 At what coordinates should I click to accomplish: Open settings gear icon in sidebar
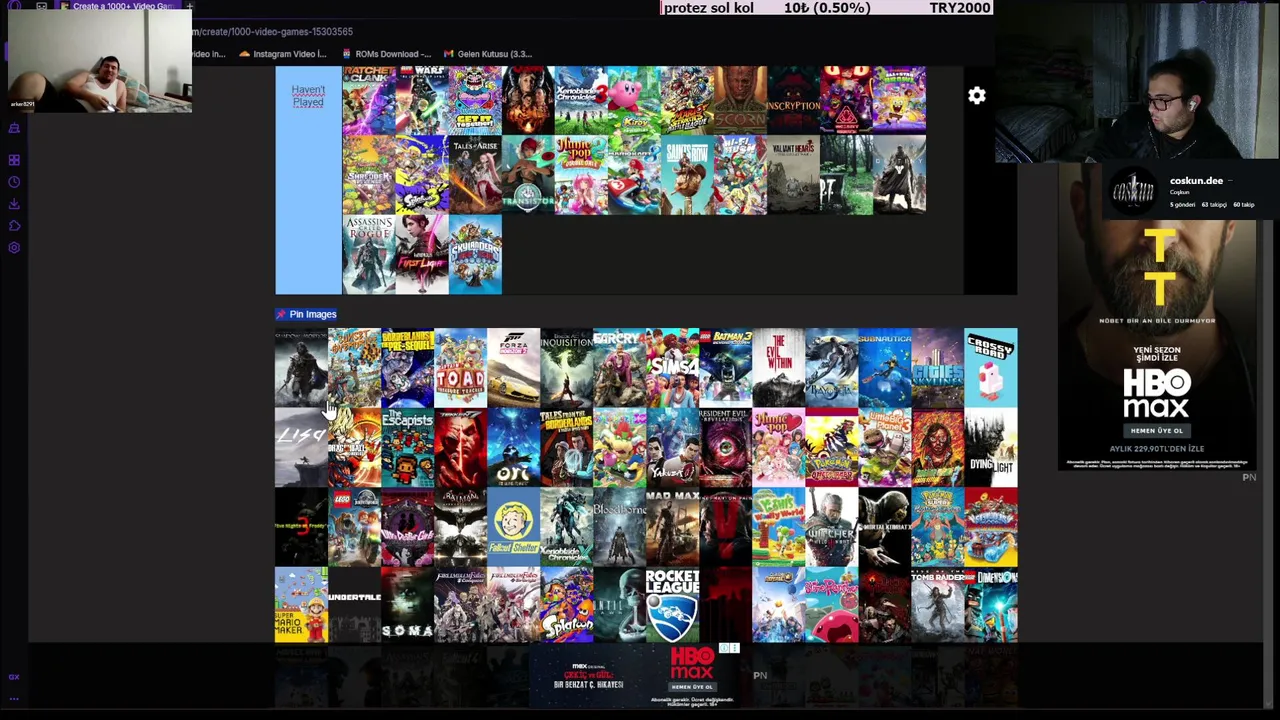click(x=14, y=248)
